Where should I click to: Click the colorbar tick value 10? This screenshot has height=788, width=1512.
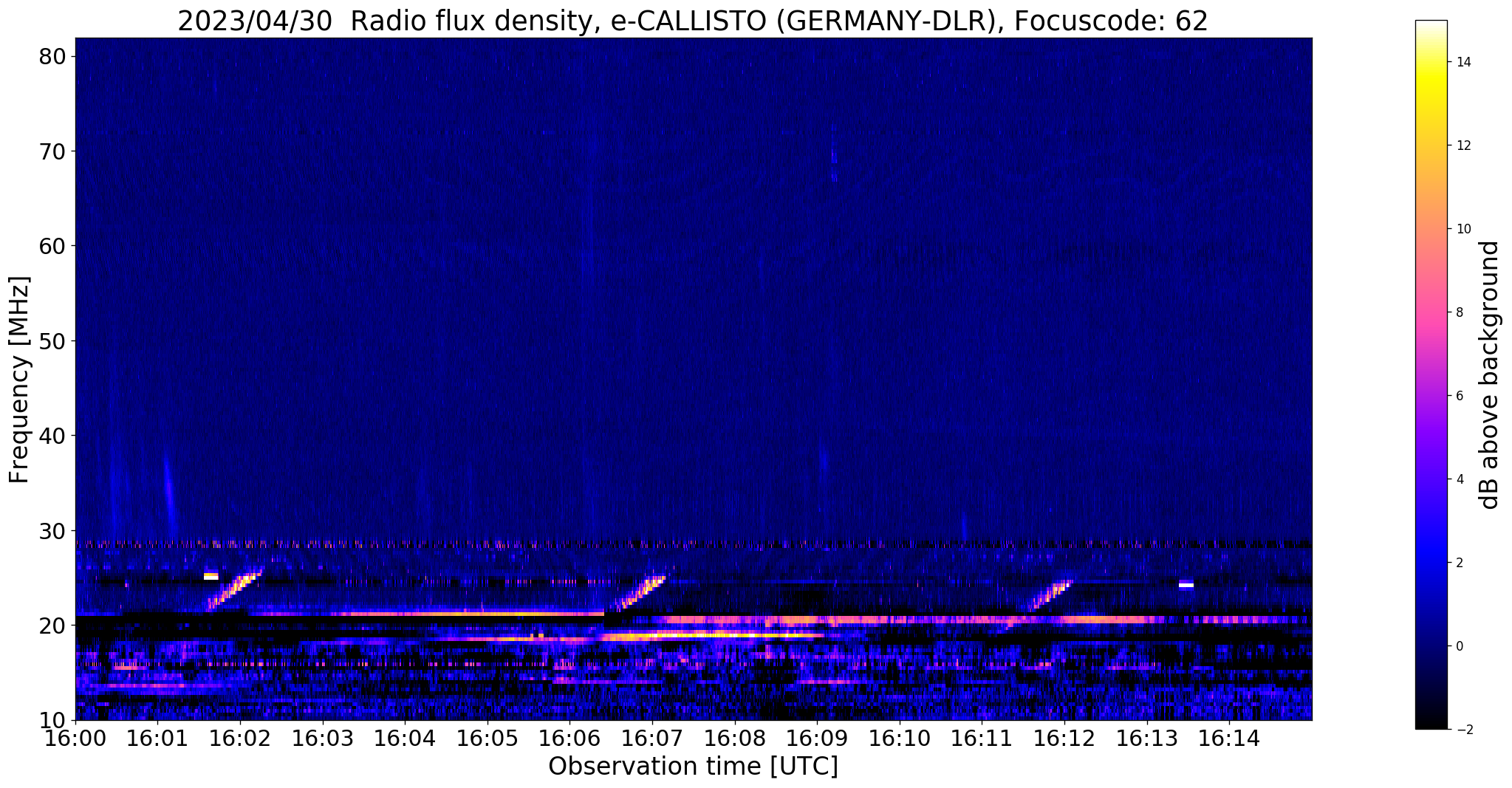click(1463, 229)
